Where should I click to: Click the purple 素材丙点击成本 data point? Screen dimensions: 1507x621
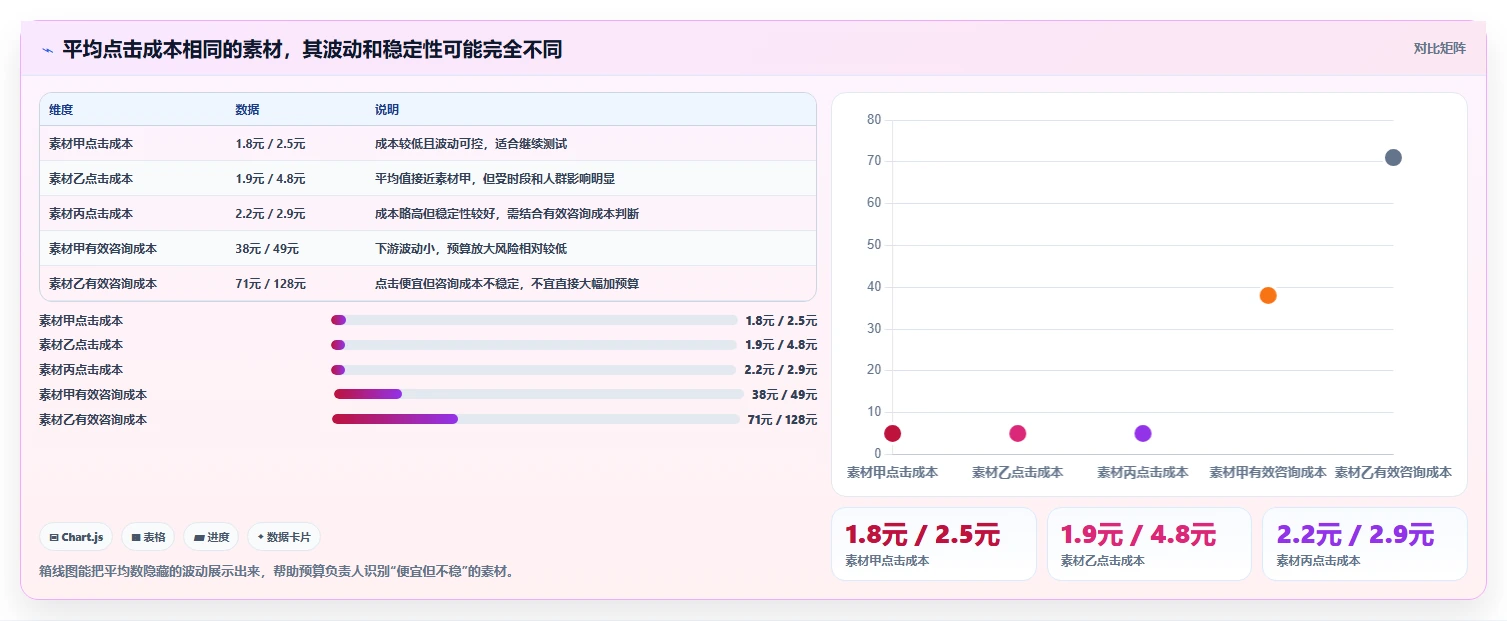coord(1143,433)
